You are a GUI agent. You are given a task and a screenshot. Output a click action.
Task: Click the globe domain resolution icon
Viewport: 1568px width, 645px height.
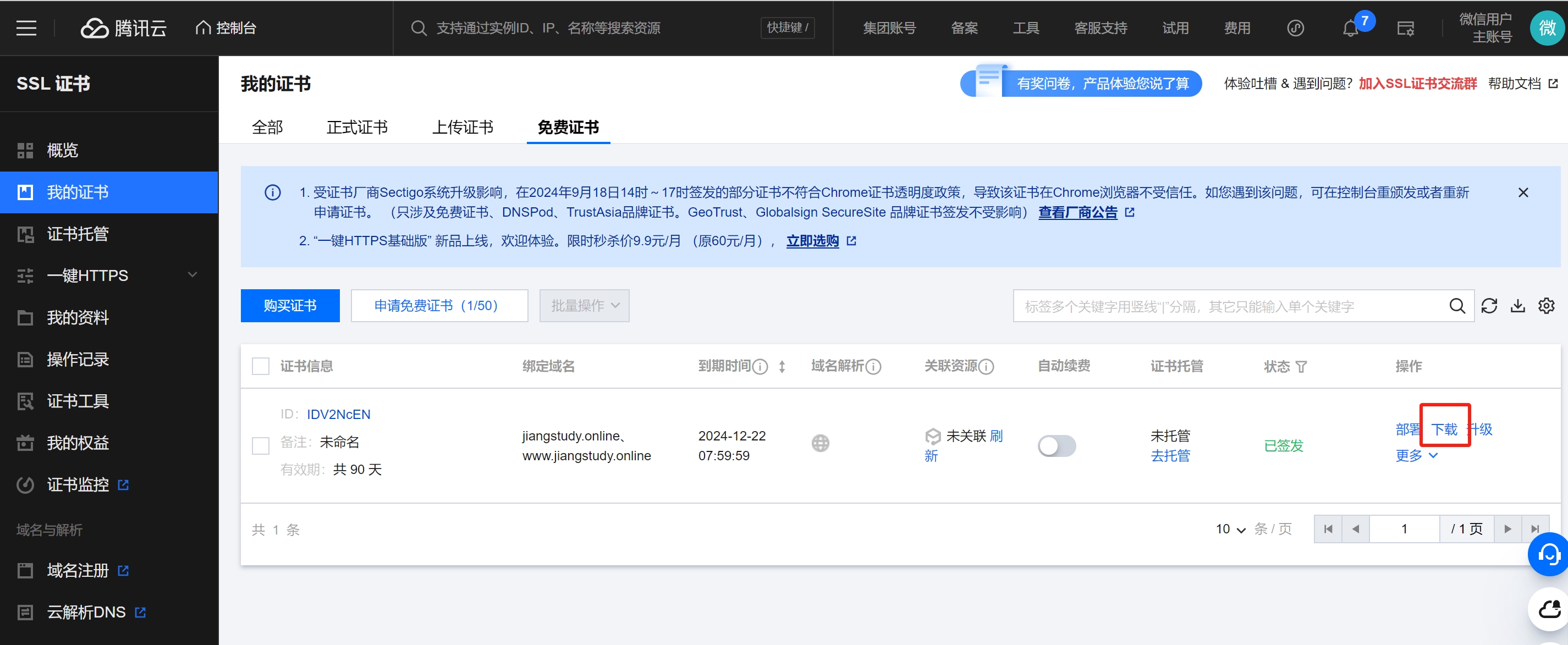820,443
